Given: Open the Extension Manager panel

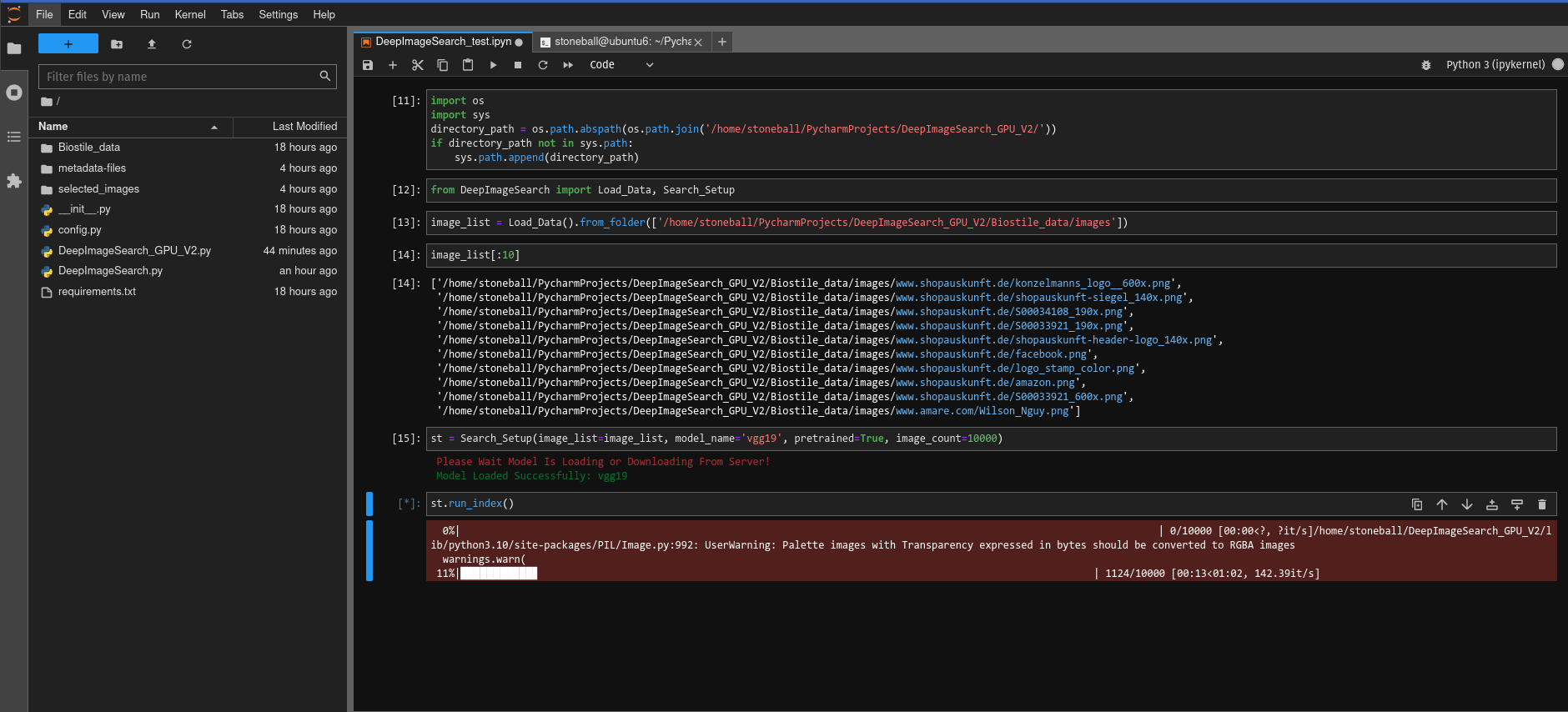Looking at the screenshot, I should [x=14, y=181].
